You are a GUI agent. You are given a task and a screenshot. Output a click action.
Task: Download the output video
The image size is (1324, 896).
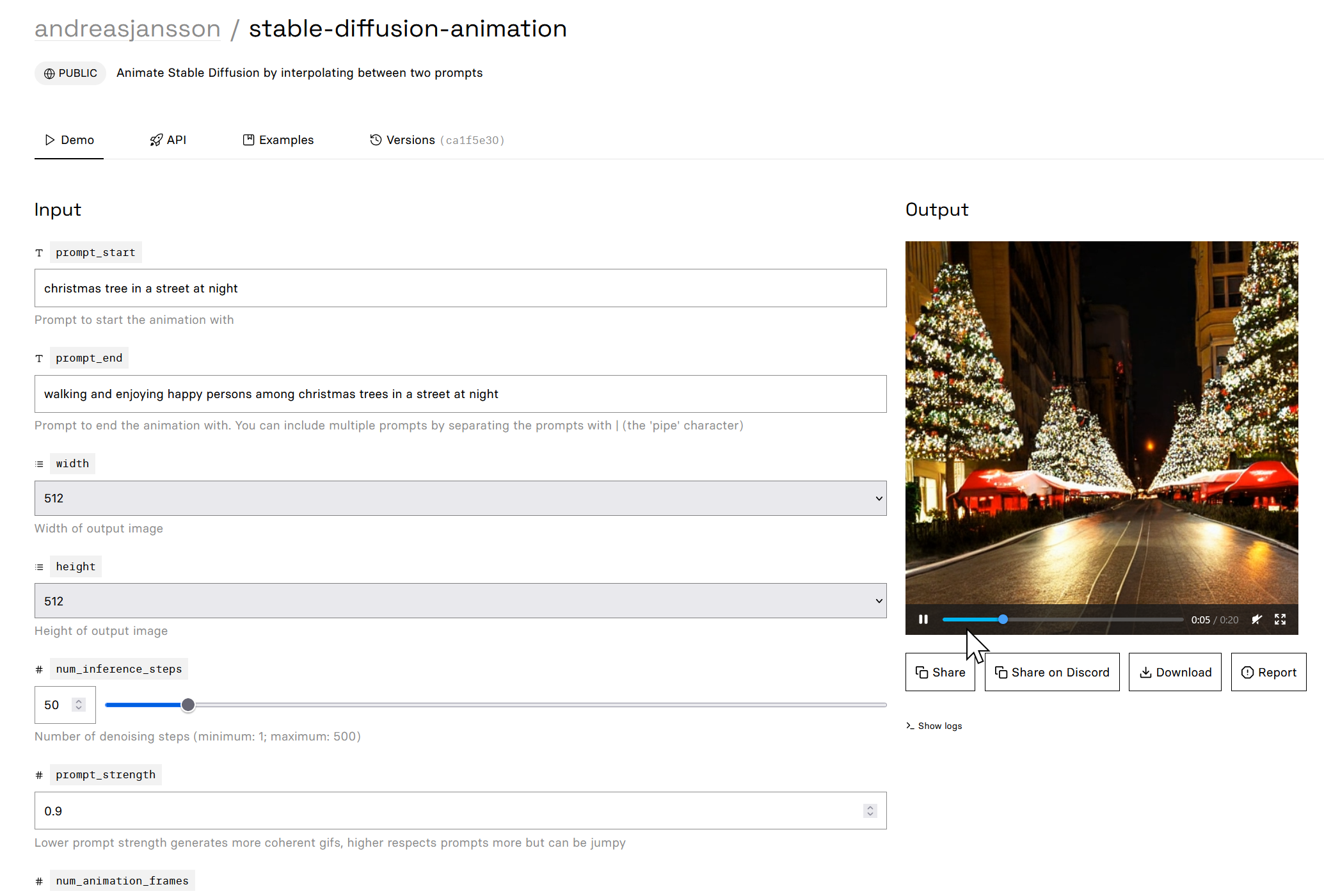click(x=1175, y=672)
